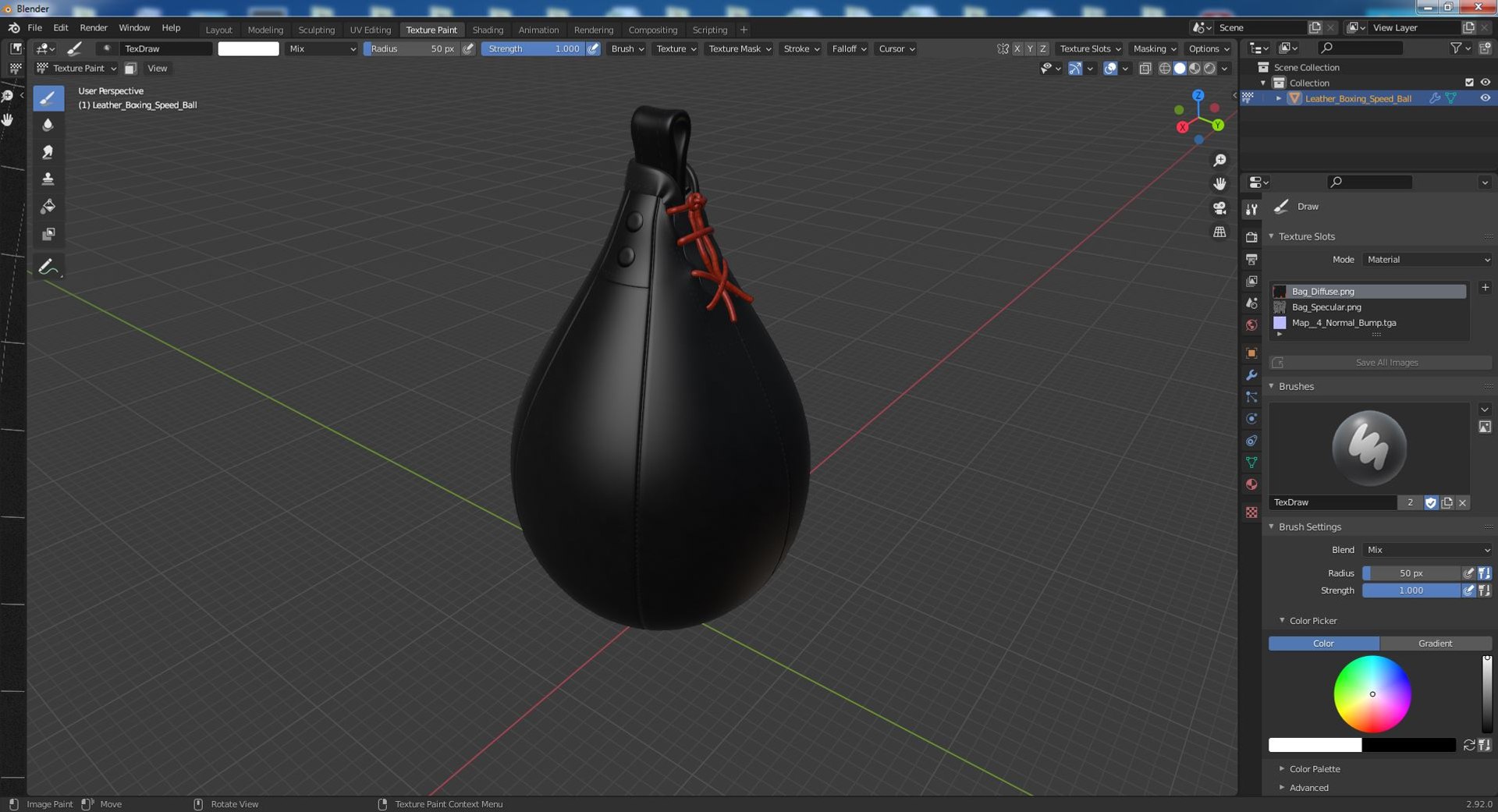Switch to Sculpting workspace tab

316,30
